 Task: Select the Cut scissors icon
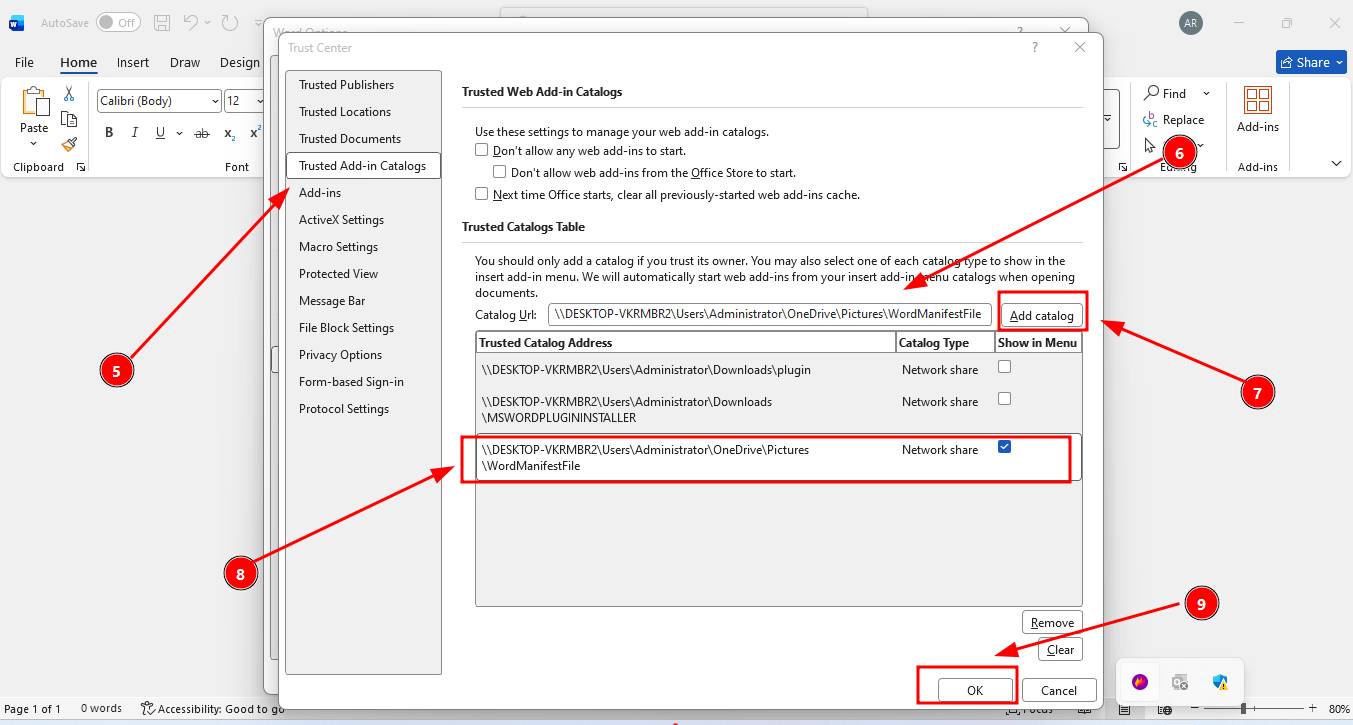point(69,93)
